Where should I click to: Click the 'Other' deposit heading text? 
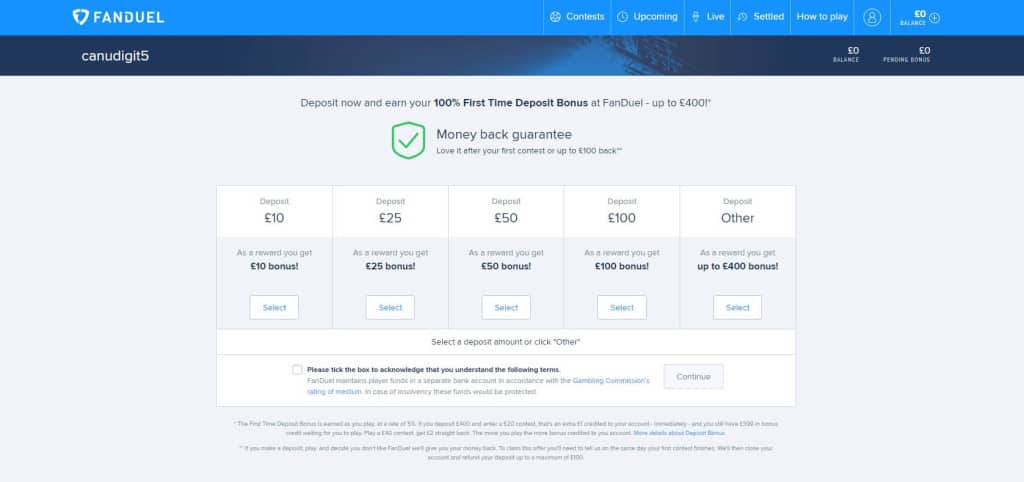(x=737, y=218)
